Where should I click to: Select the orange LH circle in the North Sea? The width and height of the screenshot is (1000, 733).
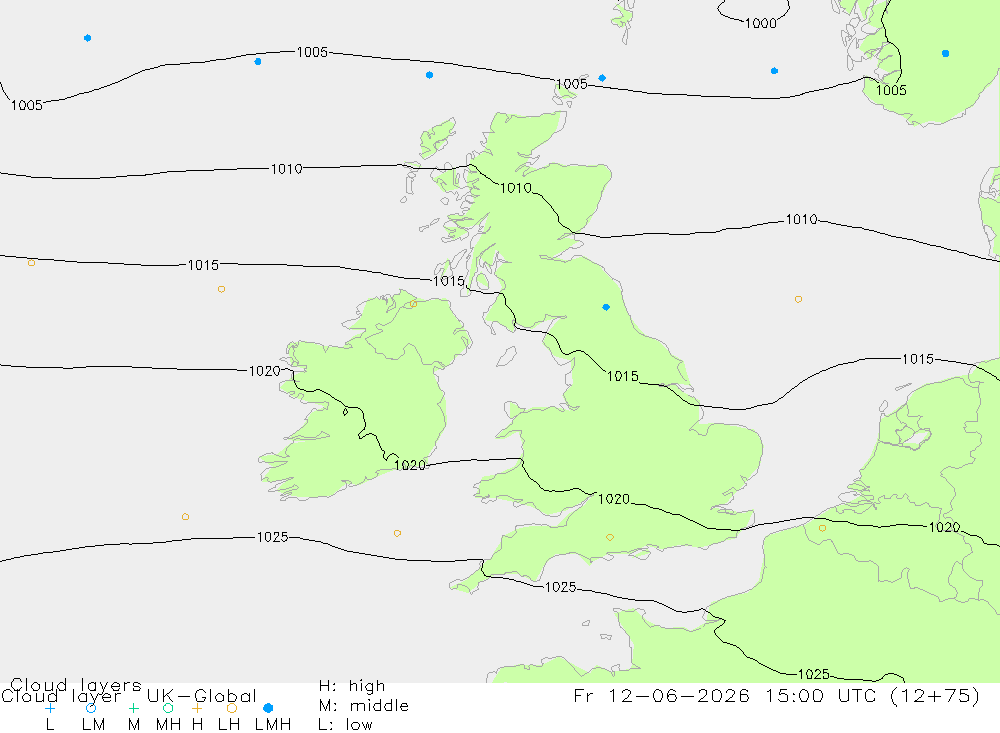click(798, 299)
